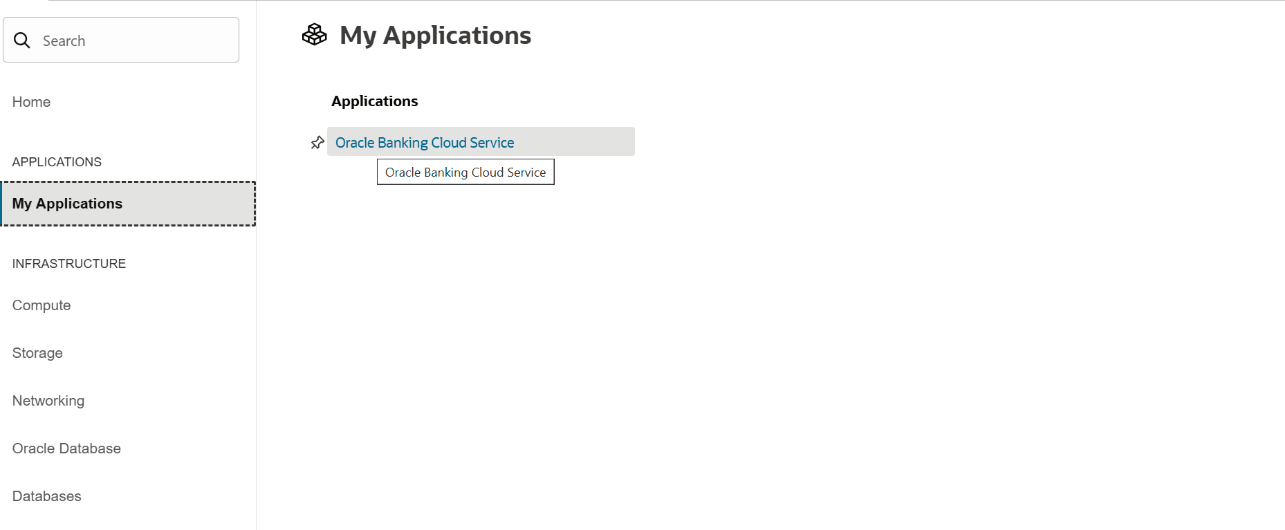1285x530 pixels.
Task: Click the INFRASTRUCTURE sidebar group header
Action: [69, 264]
